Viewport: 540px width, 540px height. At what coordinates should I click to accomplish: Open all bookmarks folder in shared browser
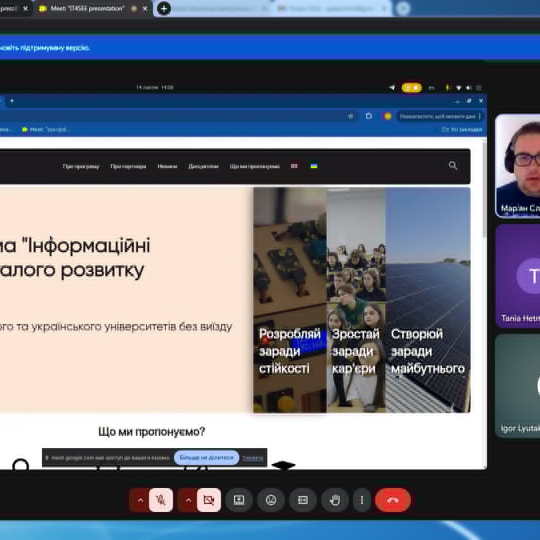[462, 129]
